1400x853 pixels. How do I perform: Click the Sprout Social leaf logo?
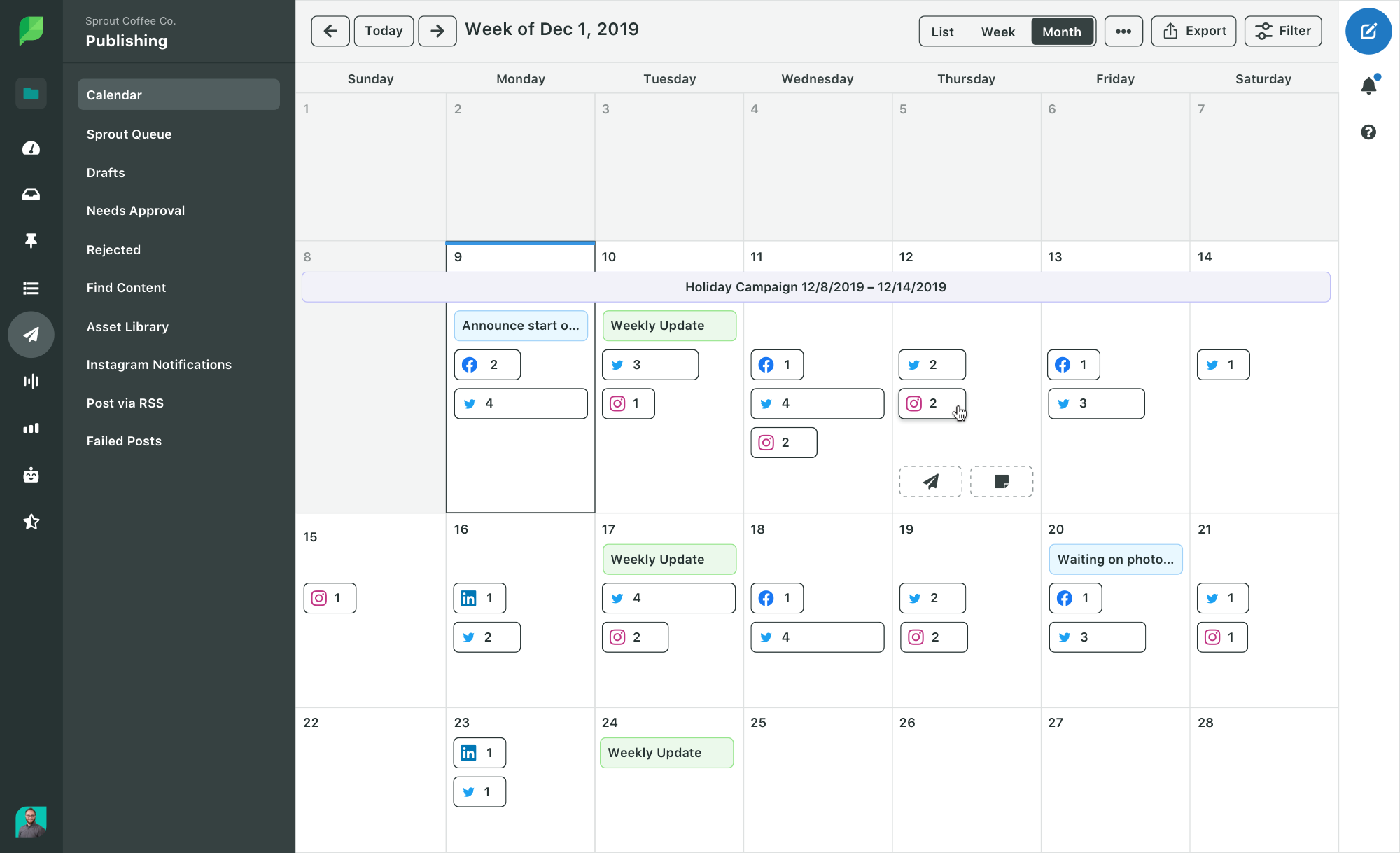point(31,31)
